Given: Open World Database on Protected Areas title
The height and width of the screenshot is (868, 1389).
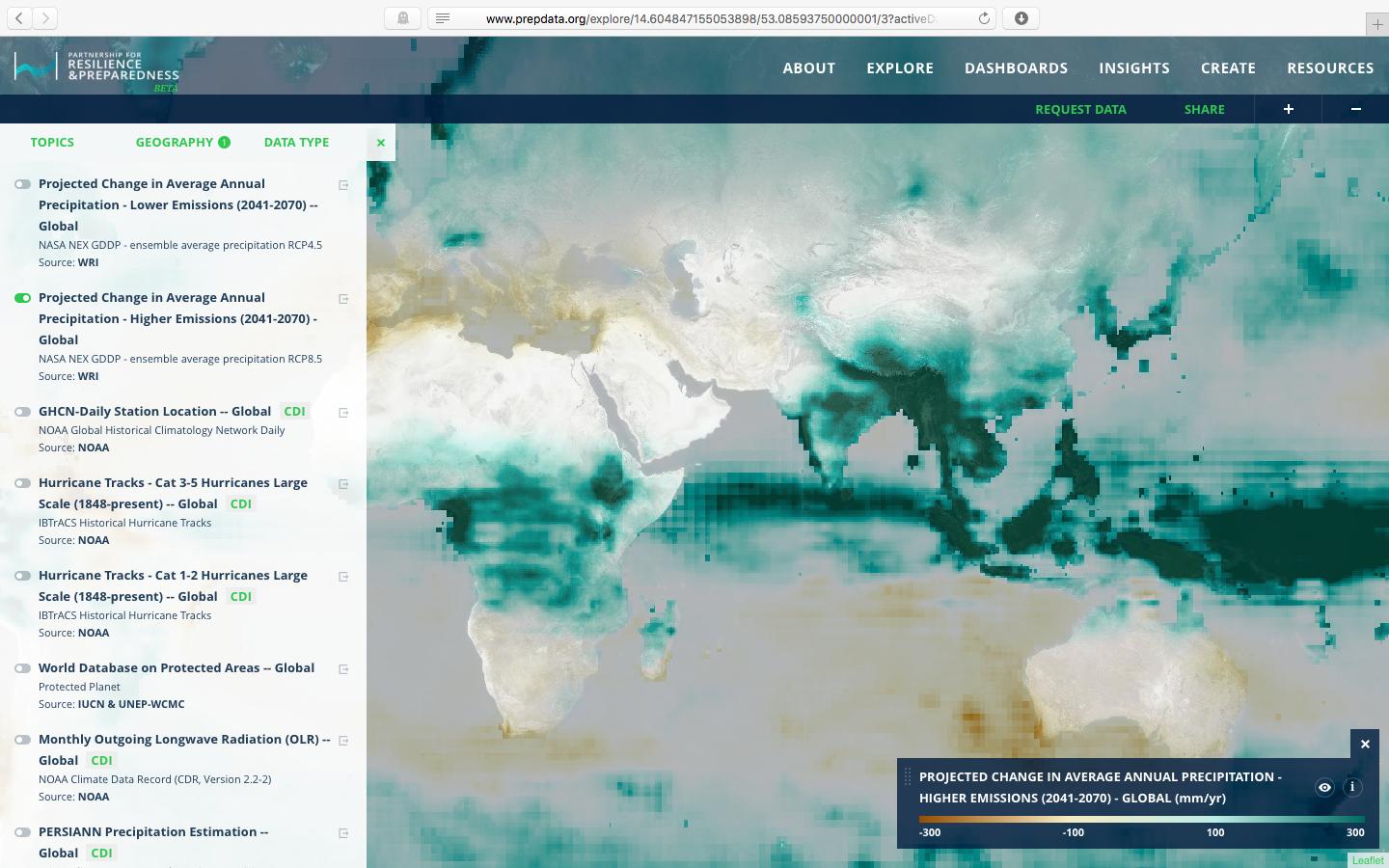Looking at the screenshot, I should (x=177, y=667).
